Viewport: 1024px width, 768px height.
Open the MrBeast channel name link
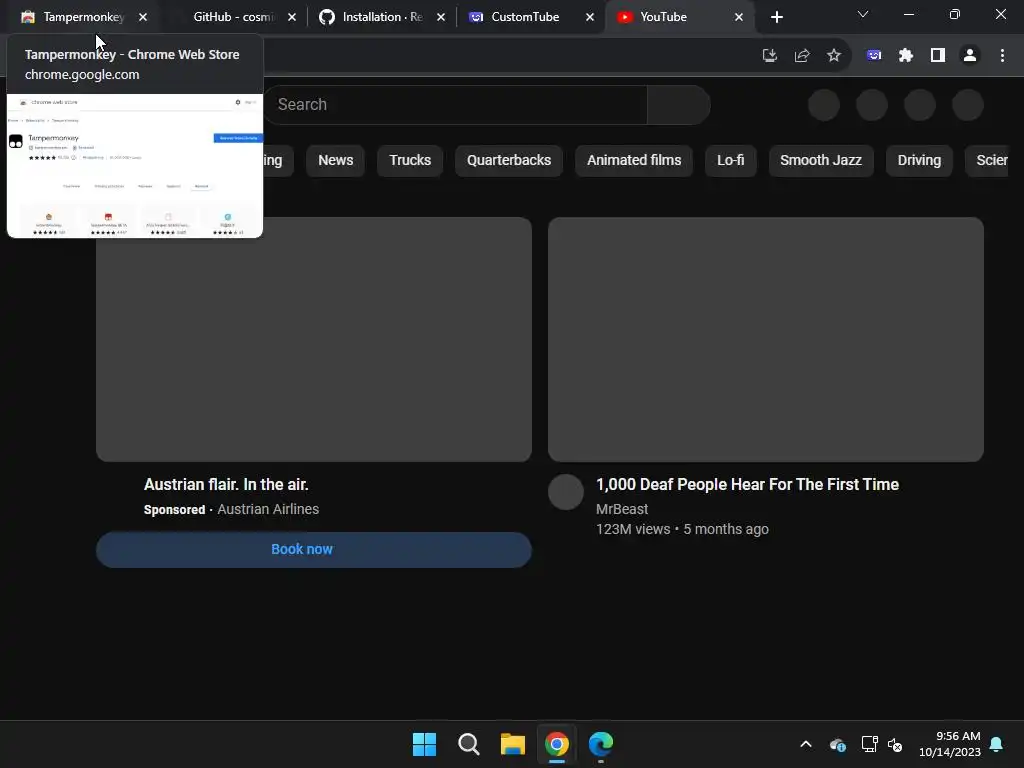click(x=622, y=509)
